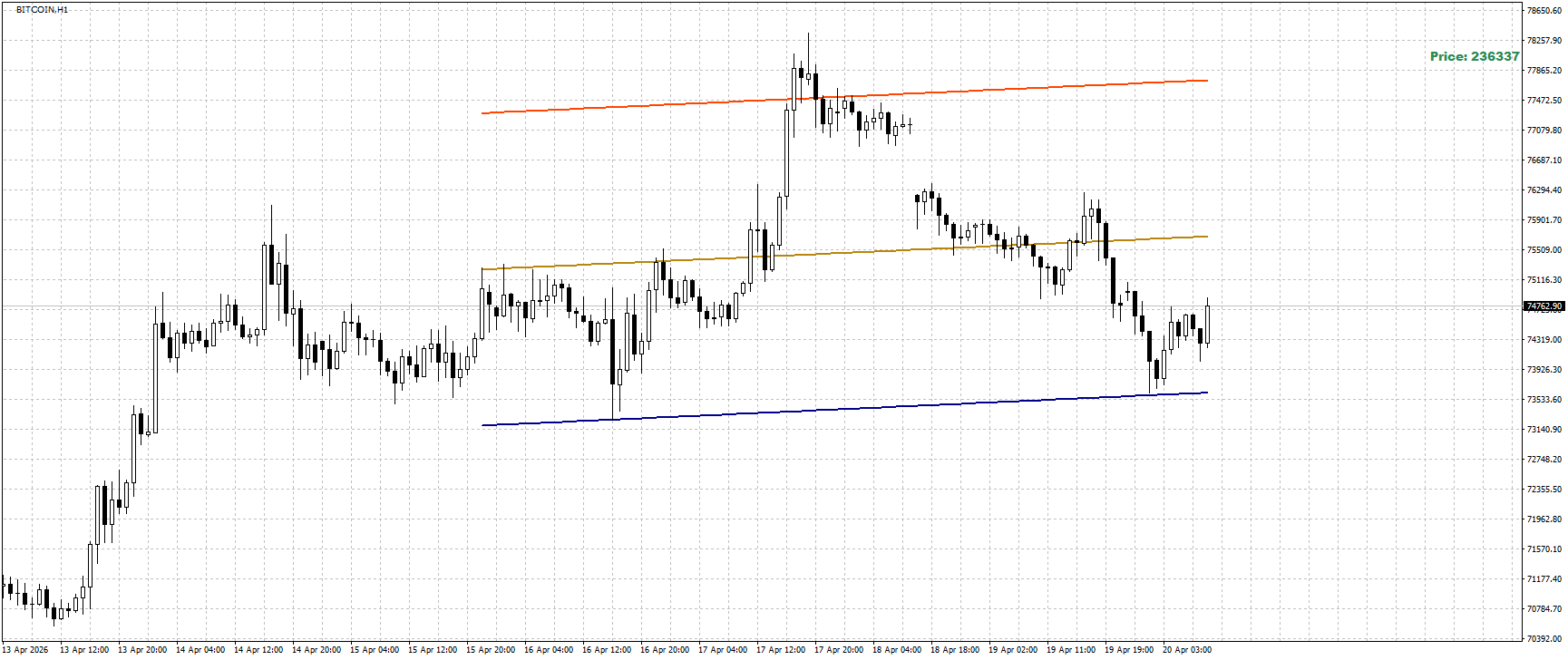Screen dimensions: 1568x660
Task: Click the "17 Apr 12:00" time label
Action: (781, 650)
